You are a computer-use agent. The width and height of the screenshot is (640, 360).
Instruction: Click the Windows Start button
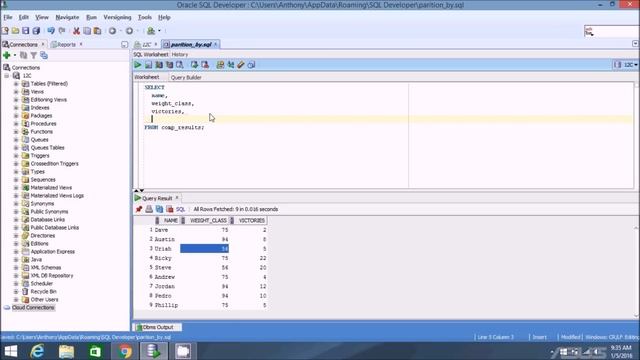click(11, 351)
